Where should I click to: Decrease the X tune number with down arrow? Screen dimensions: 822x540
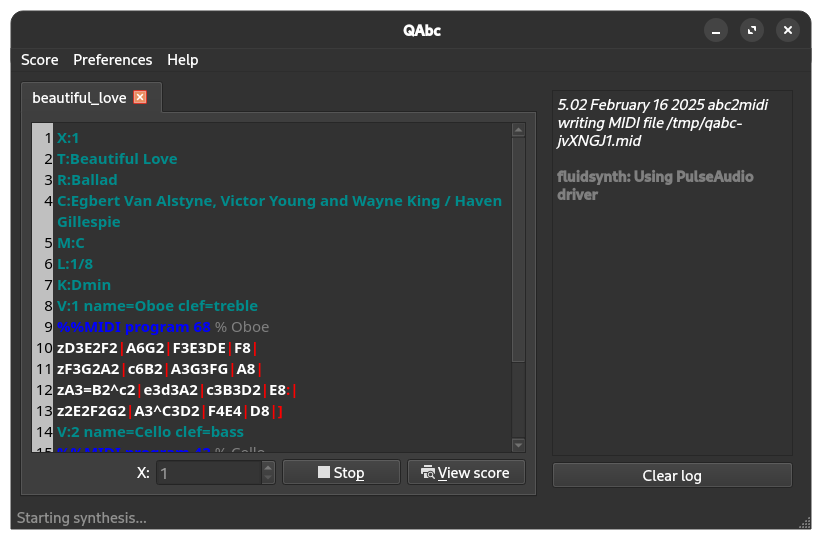pos(267,479)
